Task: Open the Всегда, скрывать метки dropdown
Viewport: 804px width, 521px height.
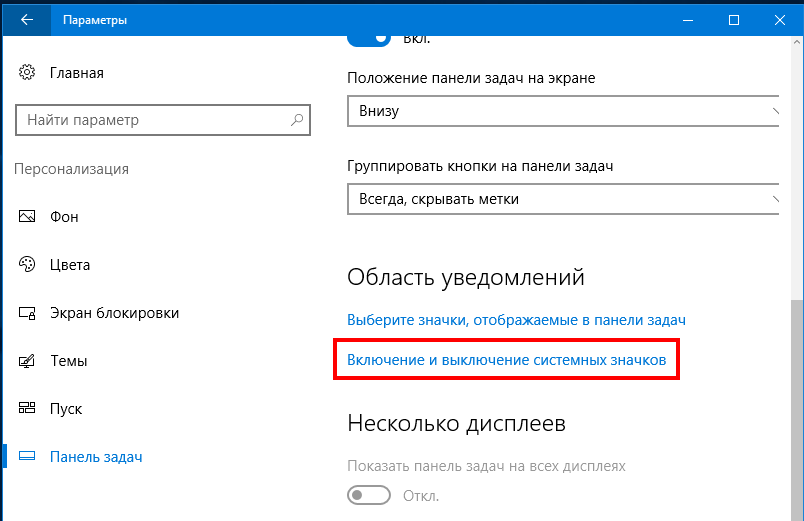Action: (563, 199)
